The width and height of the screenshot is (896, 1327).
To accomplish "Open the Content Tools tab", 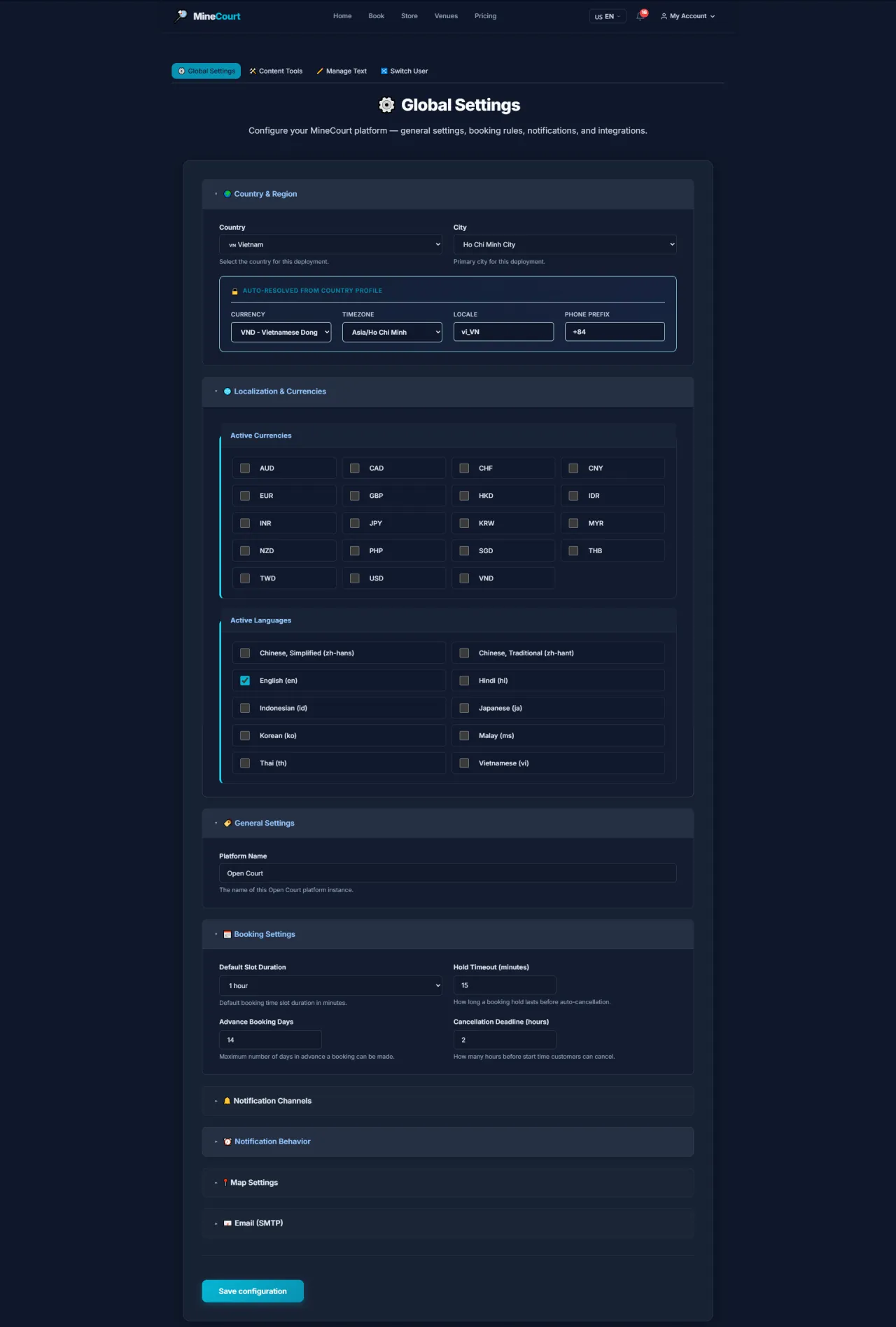I will tap(276, 71).
